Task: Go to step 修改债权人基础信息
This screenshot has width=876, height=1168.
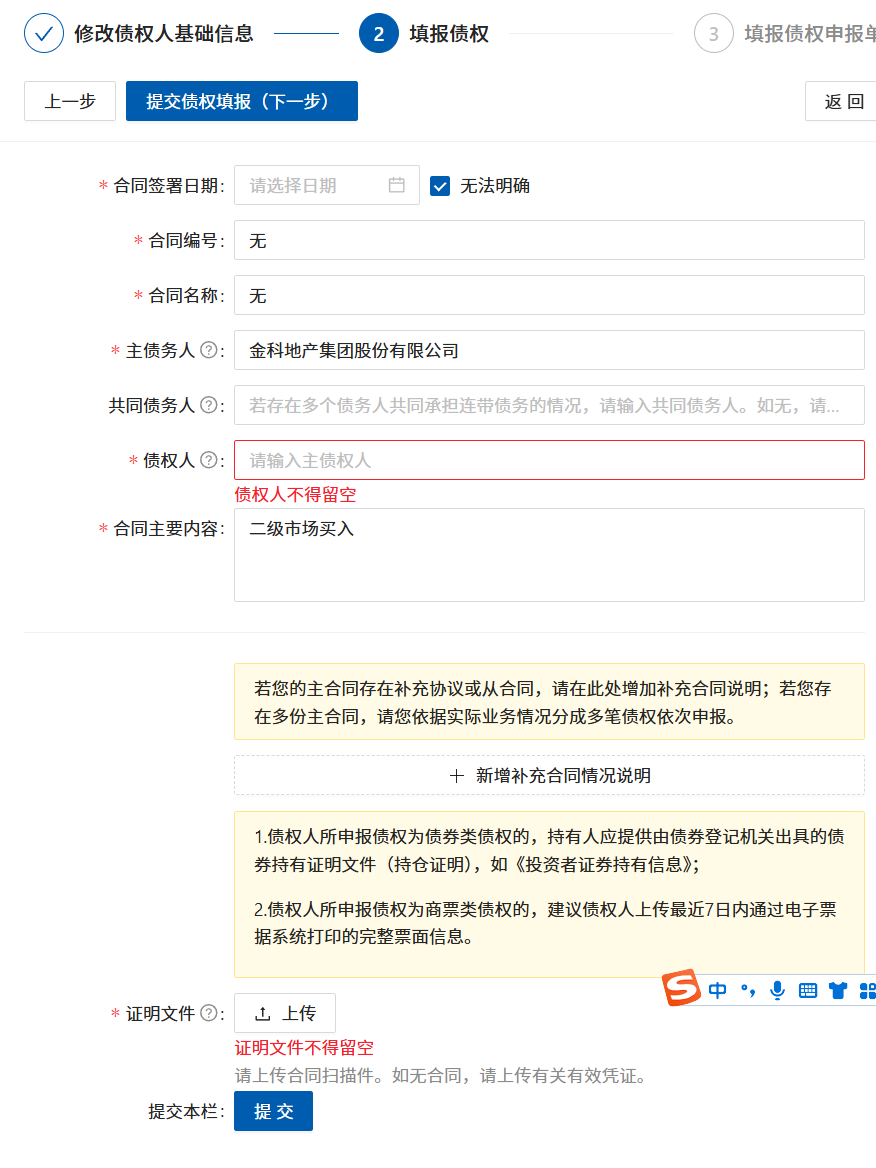Action: pos(164,34)
